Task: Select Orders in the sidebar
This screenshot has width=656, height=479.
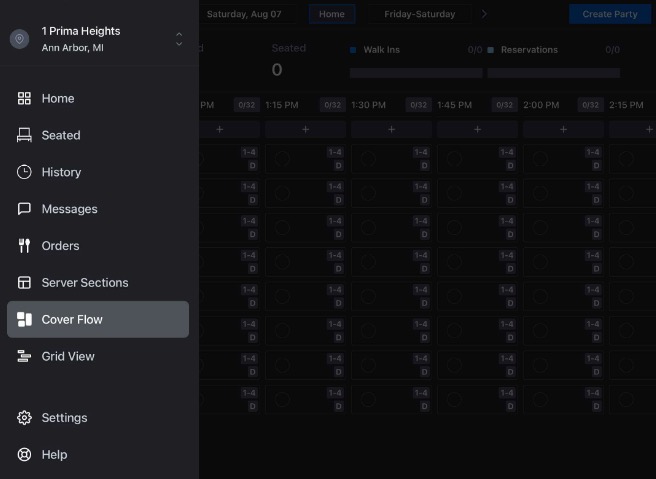Action: (98, 246)
